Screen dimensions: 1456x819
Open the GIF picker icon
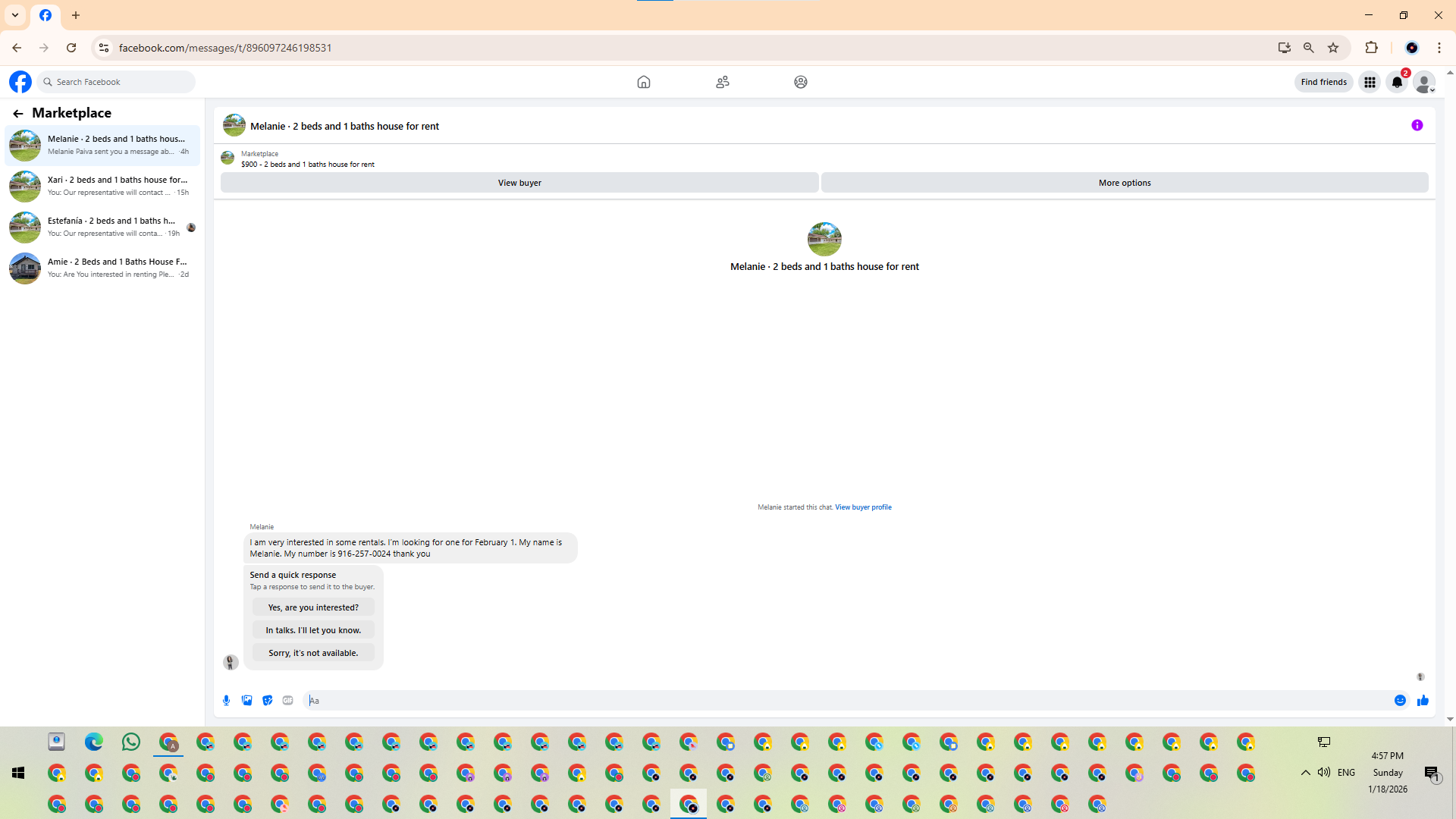point(287,701)
